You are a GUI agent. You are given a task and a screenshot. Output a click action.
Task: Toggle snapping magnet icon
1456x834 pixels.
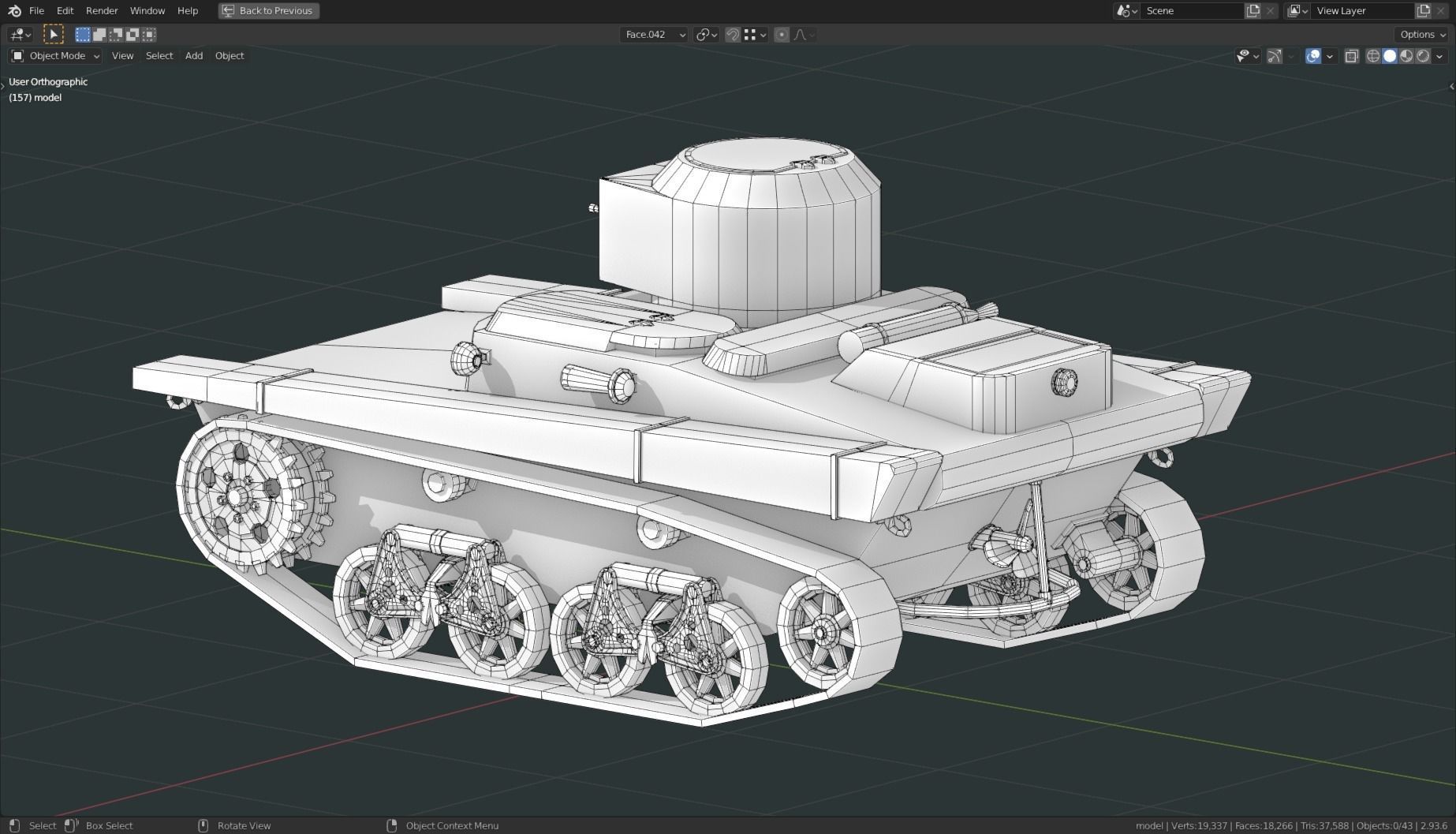733,35
